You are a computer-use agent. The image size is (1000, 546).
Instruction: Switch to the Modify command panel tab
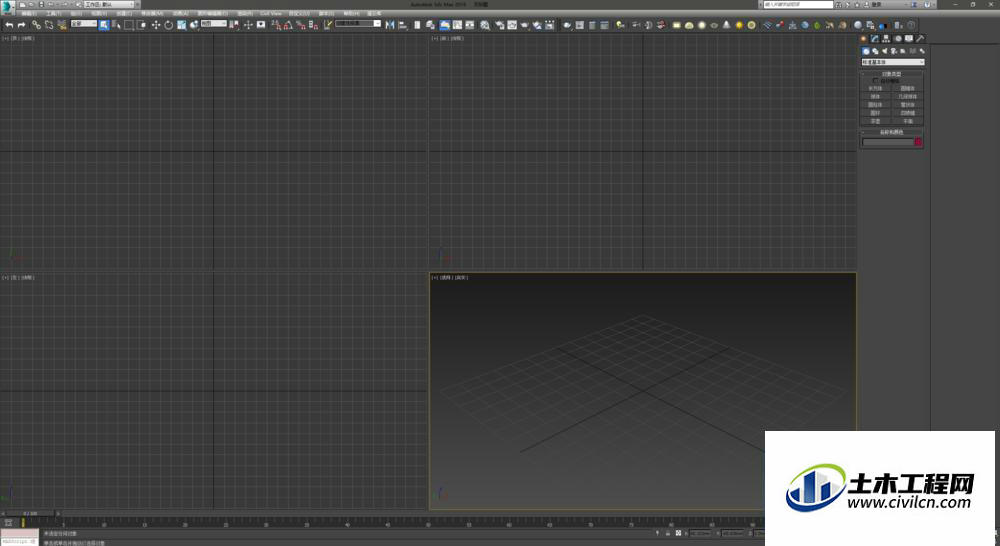[875, 38]
